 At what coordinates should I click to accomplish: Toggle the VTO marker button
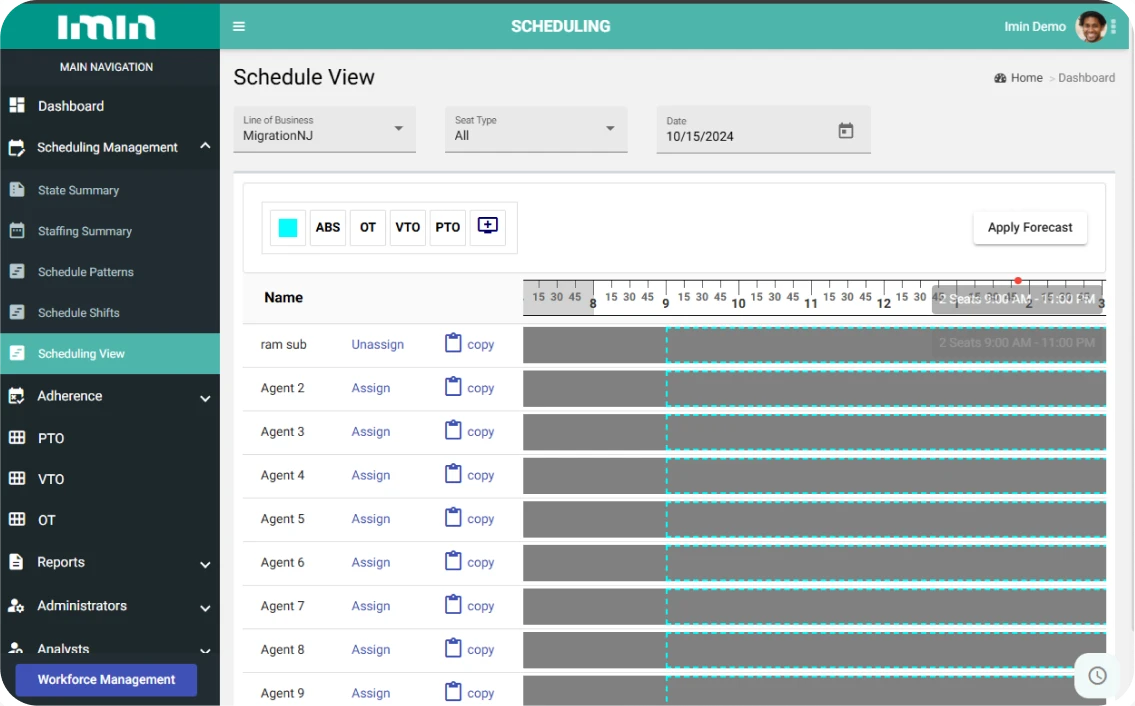(408, 227)
